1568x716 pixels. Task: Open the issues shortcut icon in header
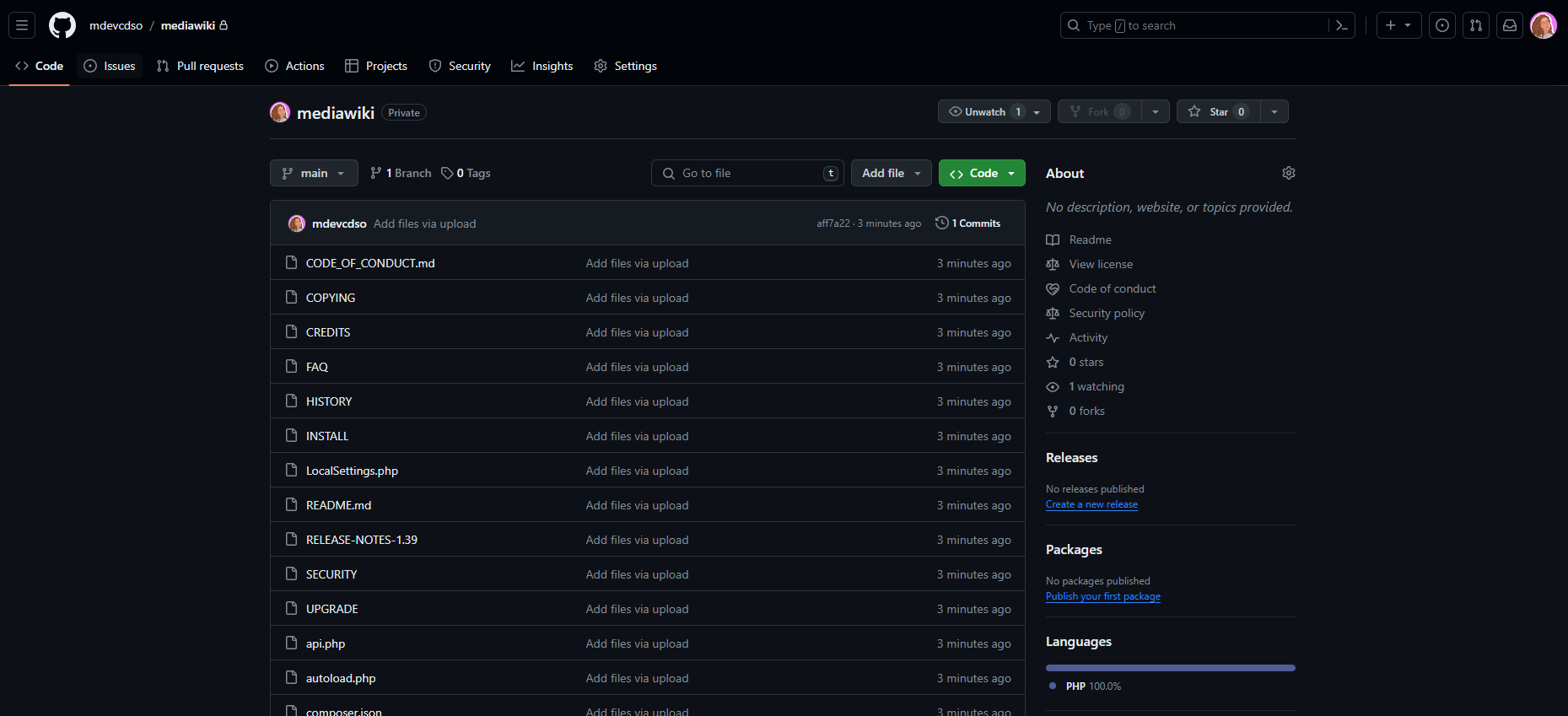1442,25
